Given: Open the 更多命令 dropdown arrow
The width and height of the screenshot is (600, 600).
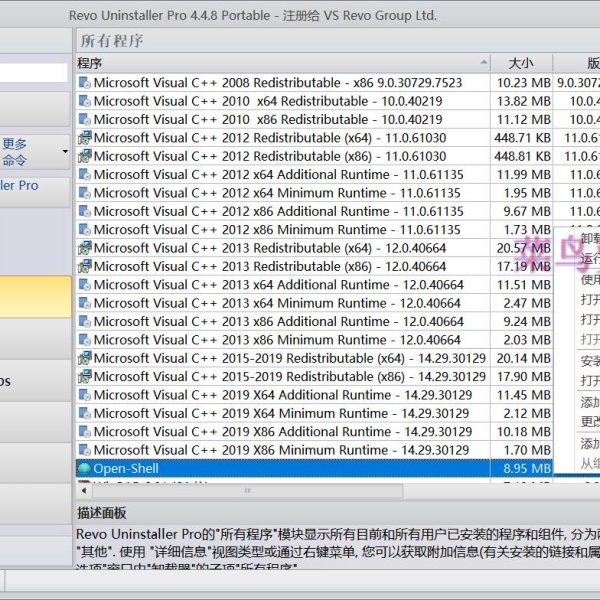Looking at the screenshot, I should coord(65,152).
